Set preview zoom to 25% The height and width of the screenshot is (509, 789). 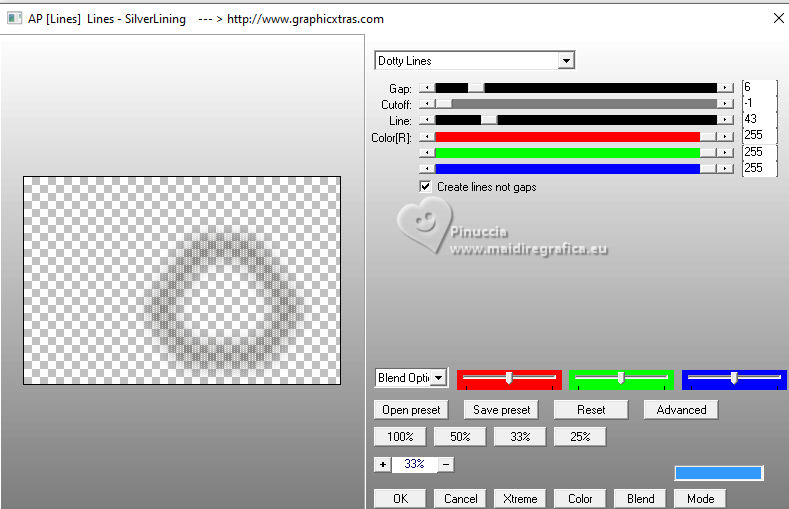point(580,437)
